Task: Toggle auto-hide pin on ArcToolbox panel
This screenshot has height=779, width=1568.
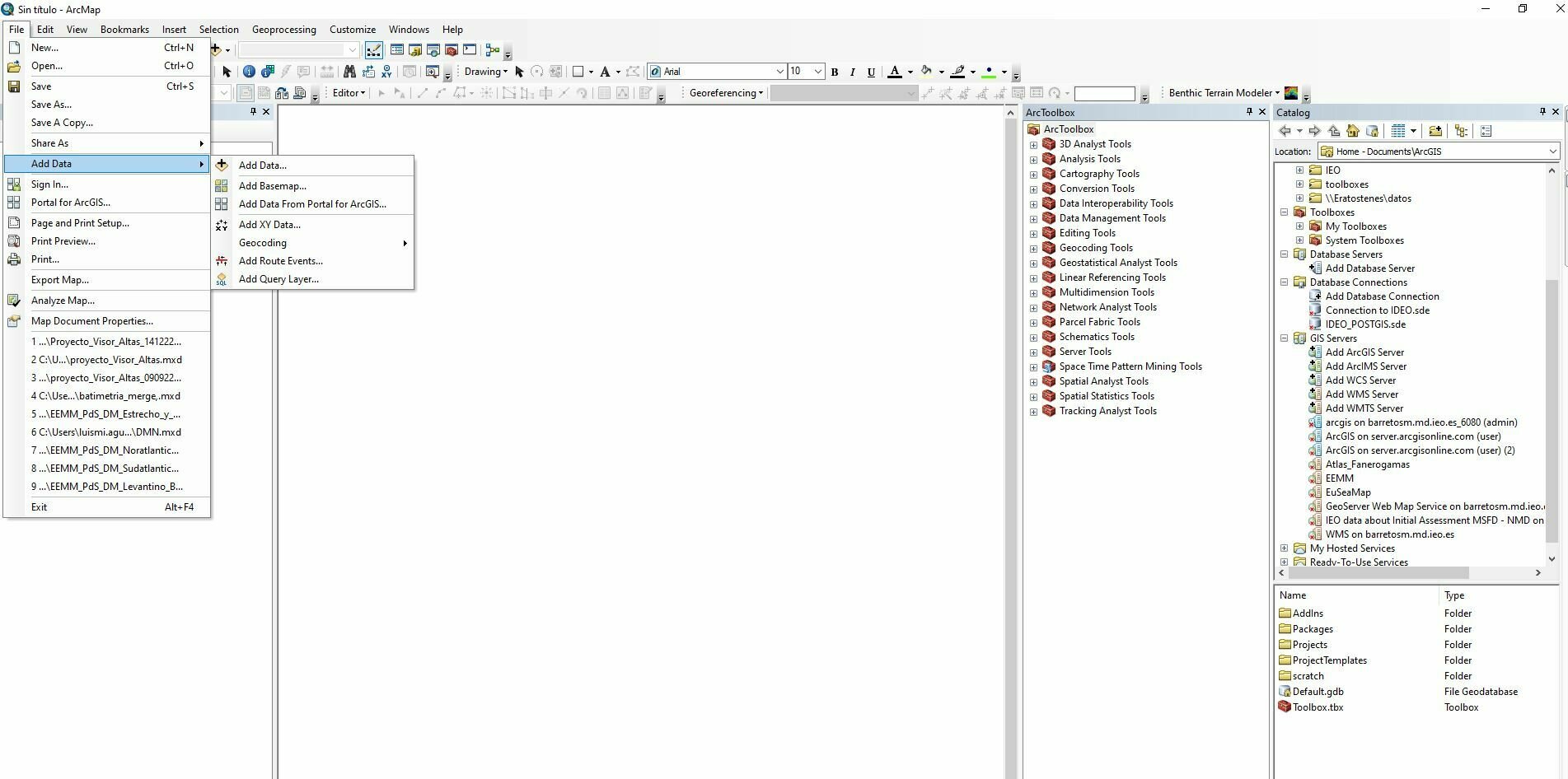Action: pyautogui.click(x=1249, y=112)
